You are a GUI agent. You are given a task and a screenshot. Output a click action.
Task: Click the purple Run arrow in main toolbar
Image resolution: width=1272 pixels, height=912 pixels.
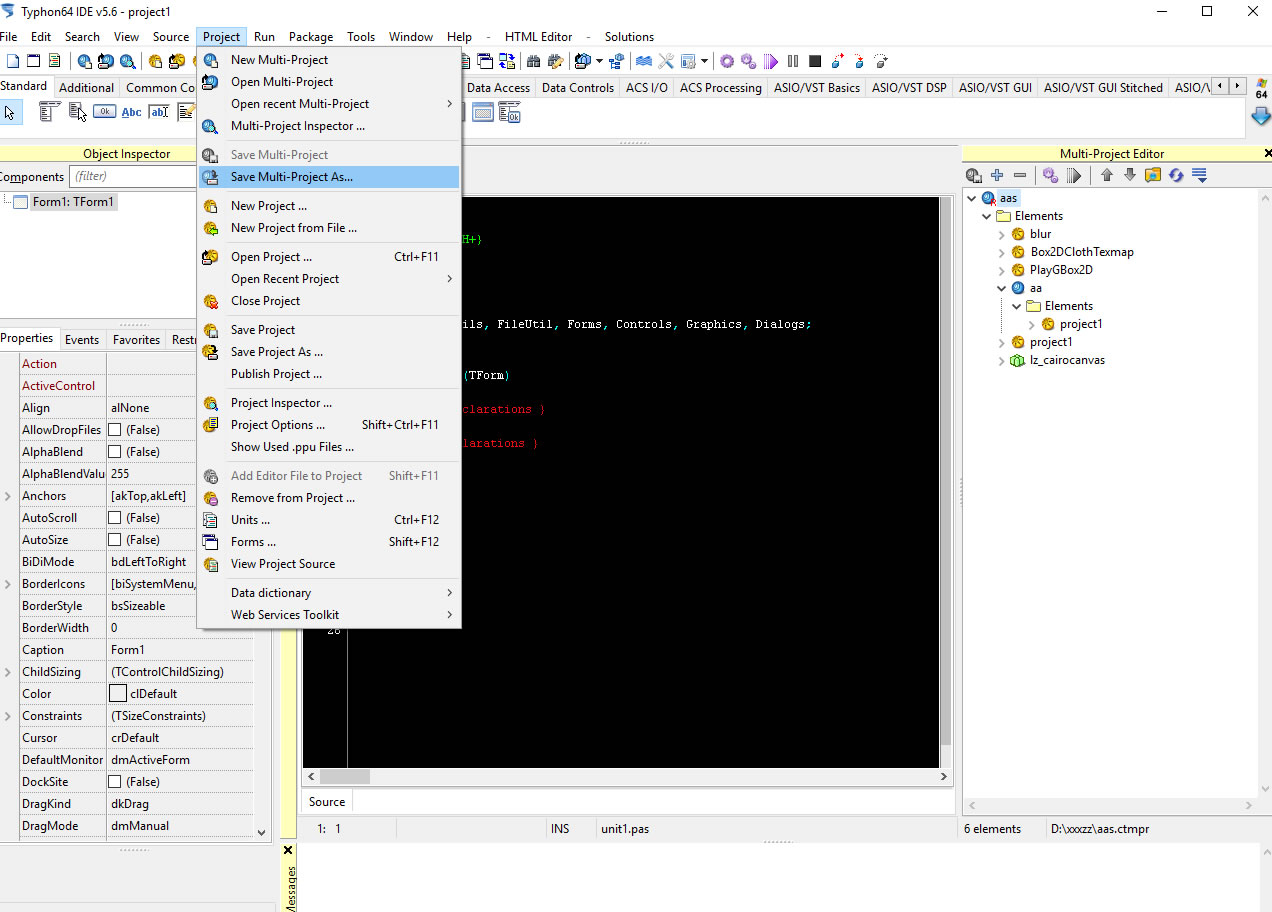771,62
